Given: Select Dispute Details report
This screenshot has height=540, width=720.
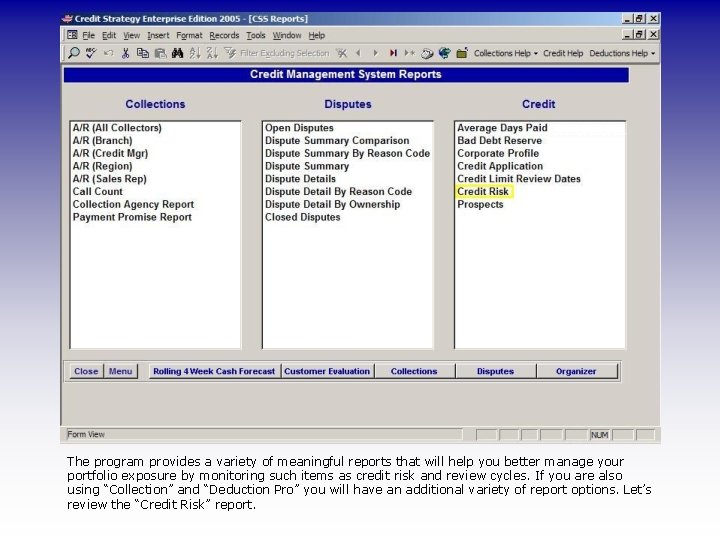Looking at the screenshot, I should click(300, 179).
